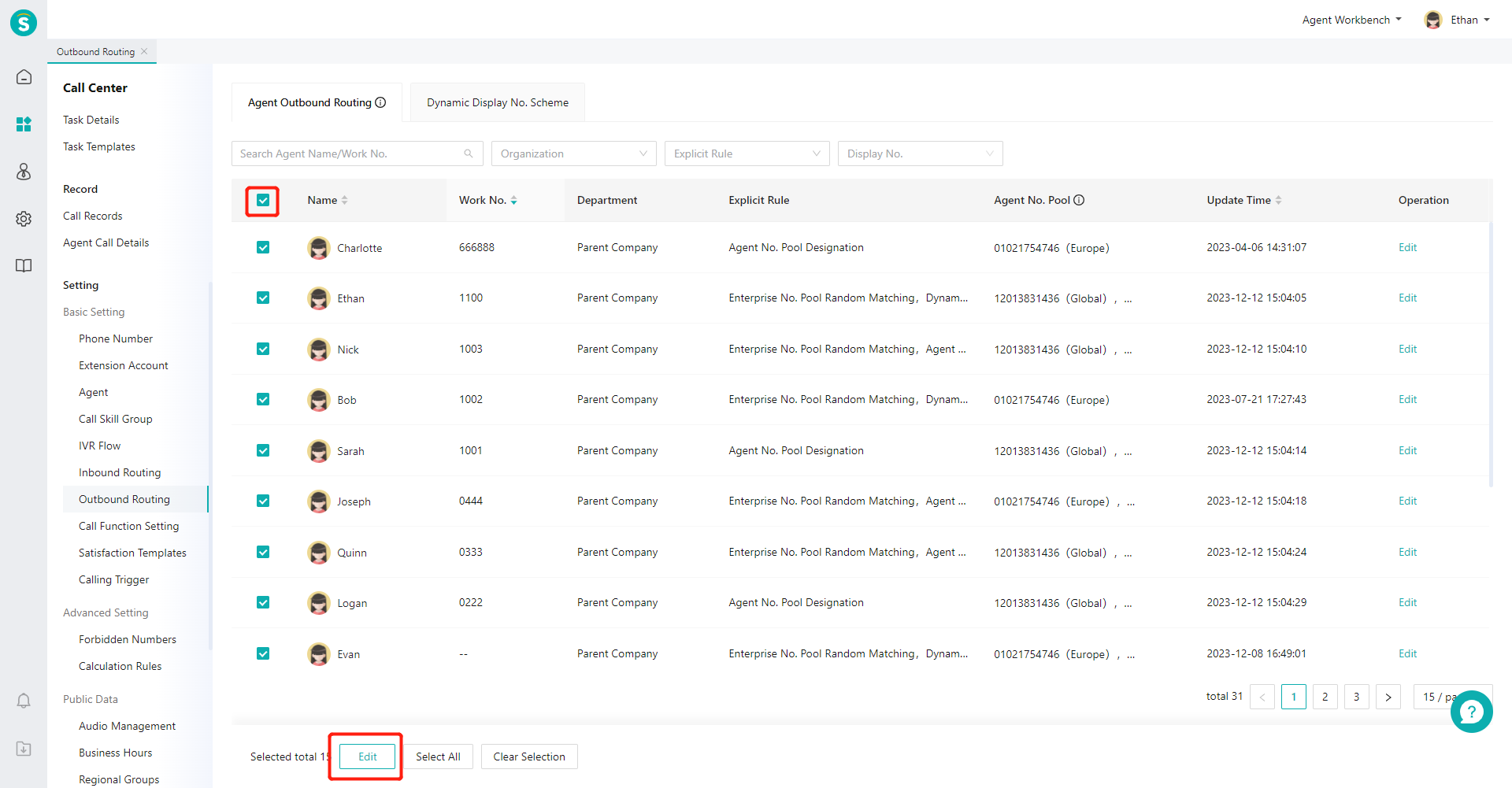Viewport: 1512px width, 788px height.
Task: Go to page 2
Action: [x=1325, y=697]
